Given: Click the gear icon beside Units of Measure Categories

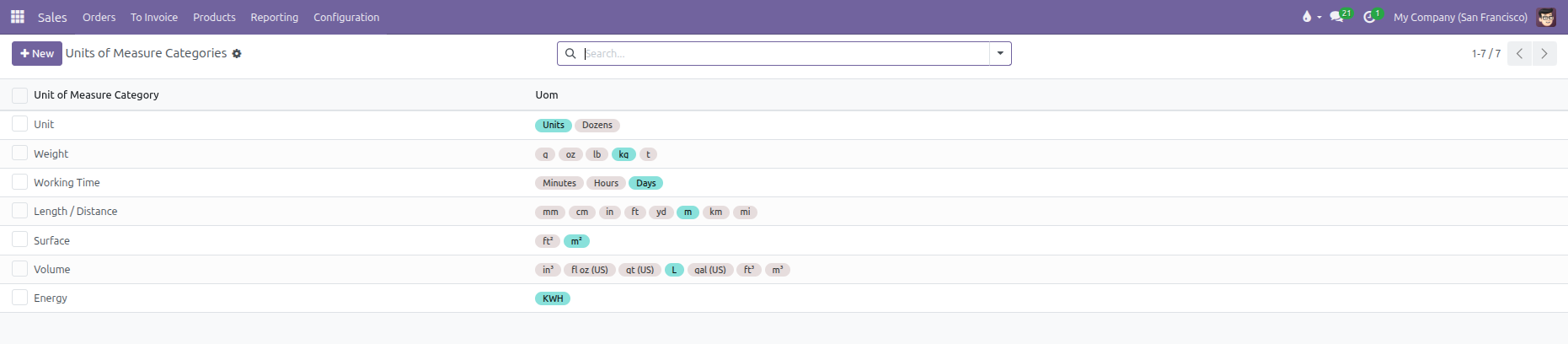Looking at the screenshot, I should click(x=237, y=53).
